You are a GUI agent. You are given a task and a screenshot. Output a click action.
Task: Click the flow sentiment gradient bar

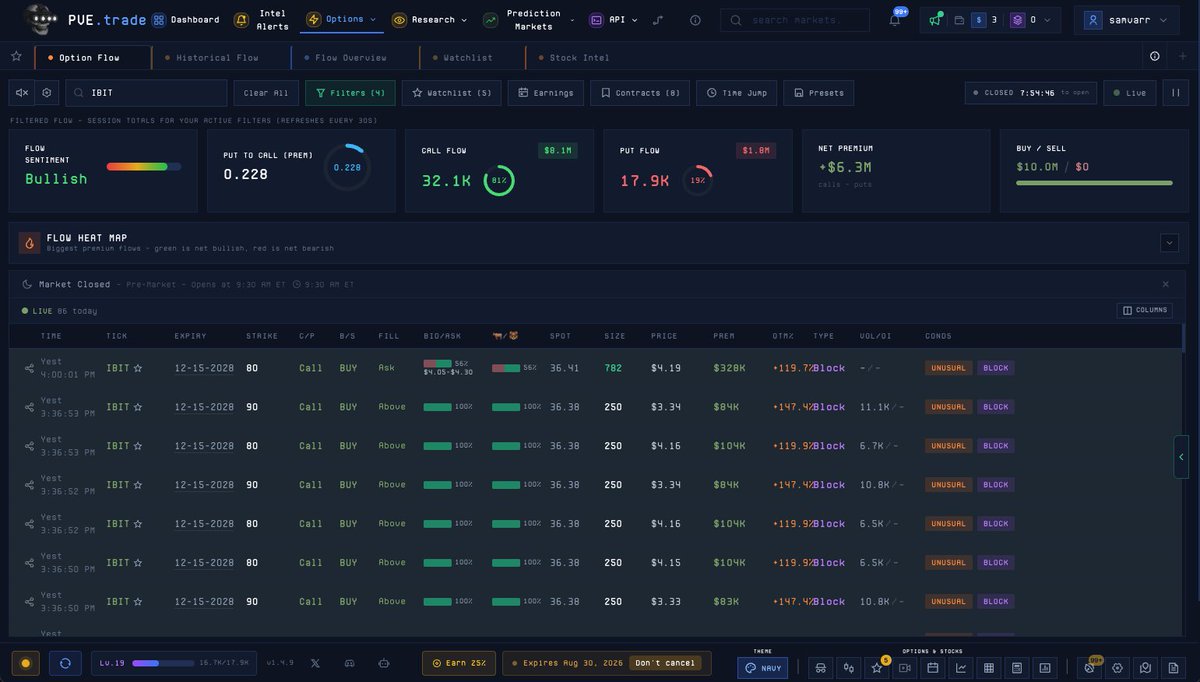pos(144,166)
